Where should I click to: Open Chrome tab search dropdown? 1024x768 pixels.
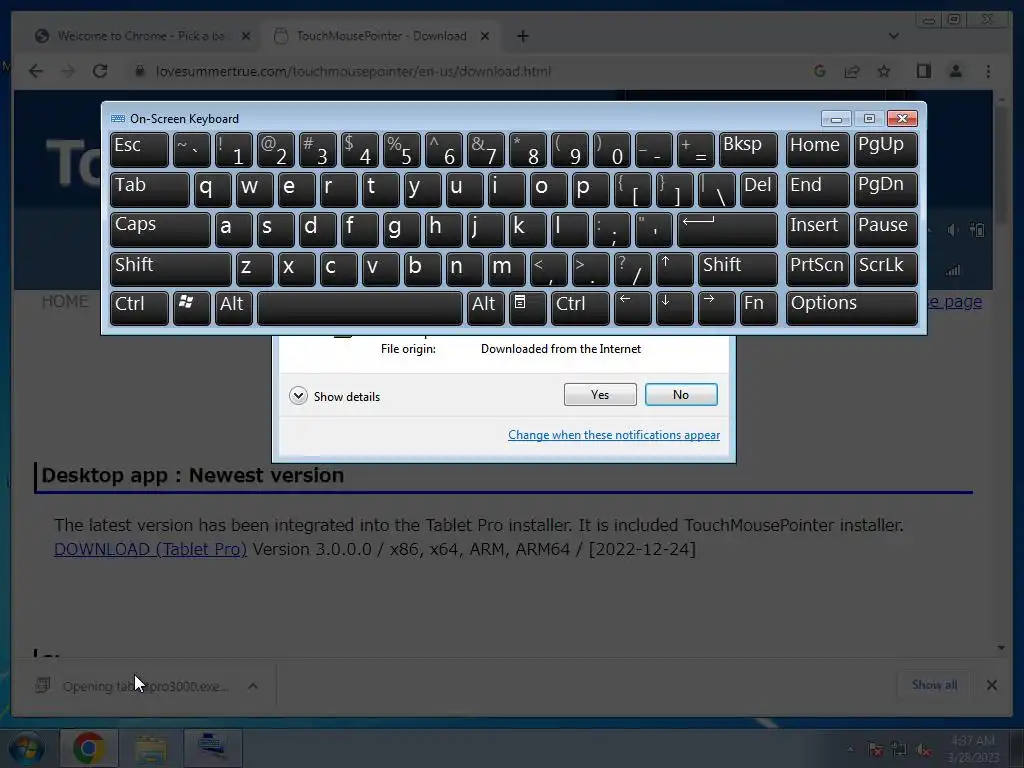point(893,36)
